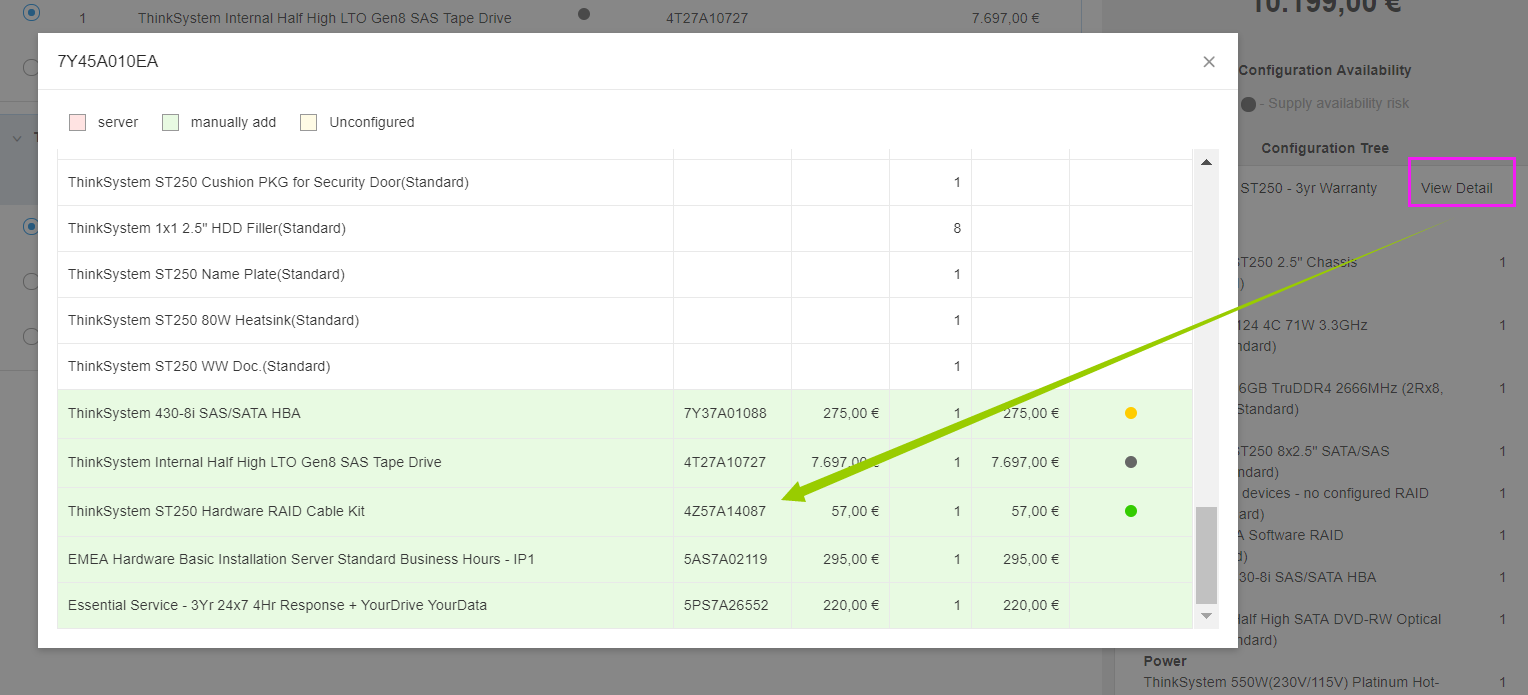This screenshot has width=1528, height=695.
Task: Select the ThinkSystem 1x1 2.5" HDD Filler row name
Action: 207,228
